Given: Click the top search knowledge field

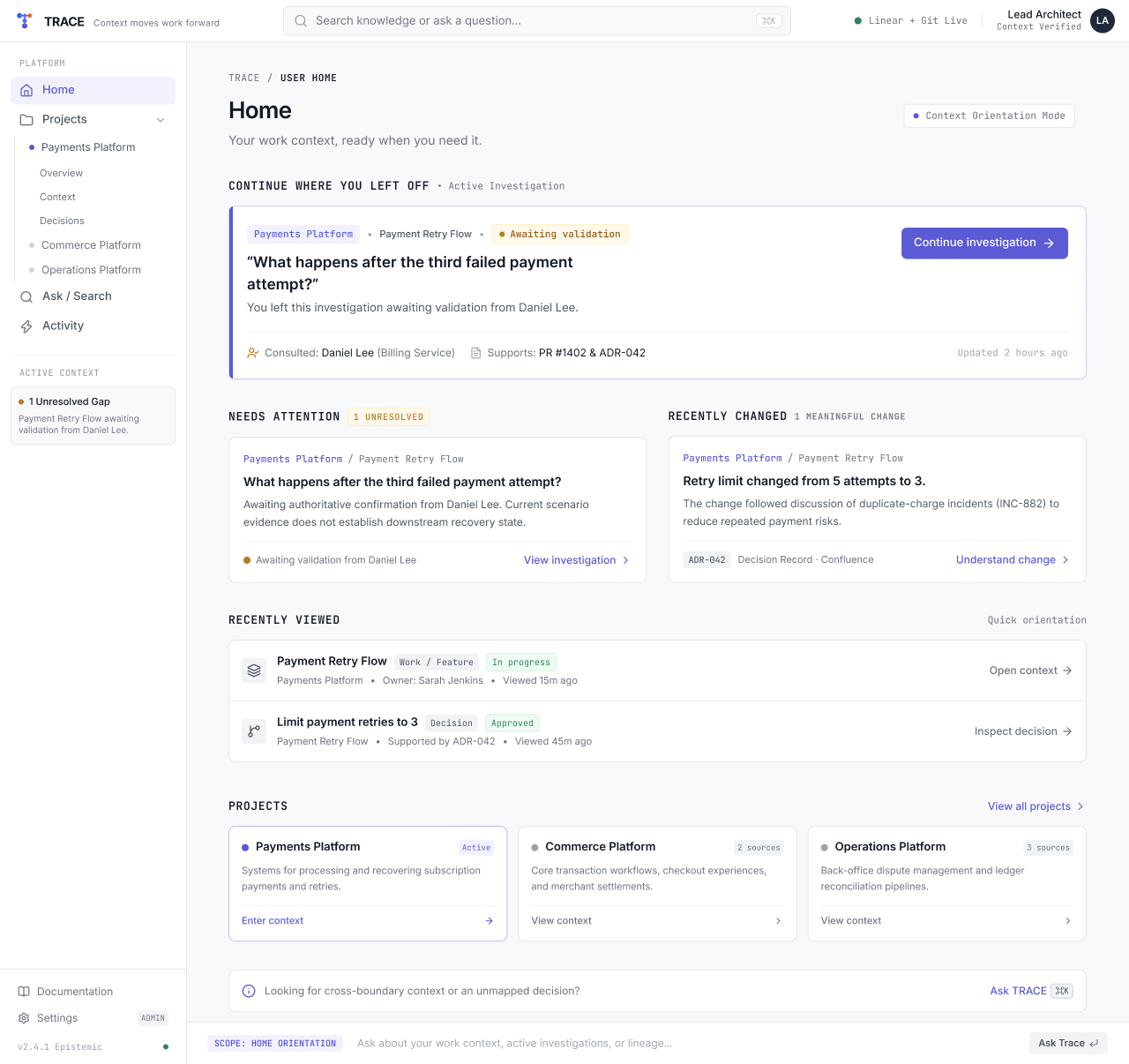Looking at the screenshot, I should (537, 20).
